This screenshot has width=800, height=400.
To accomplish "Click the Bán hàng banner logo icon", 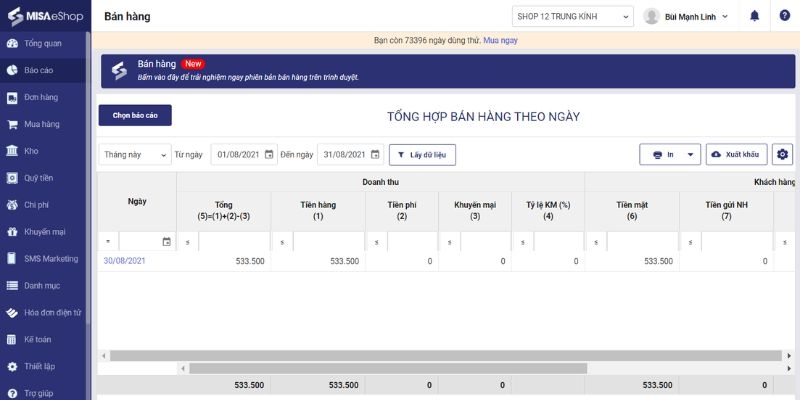I will 119,71.
